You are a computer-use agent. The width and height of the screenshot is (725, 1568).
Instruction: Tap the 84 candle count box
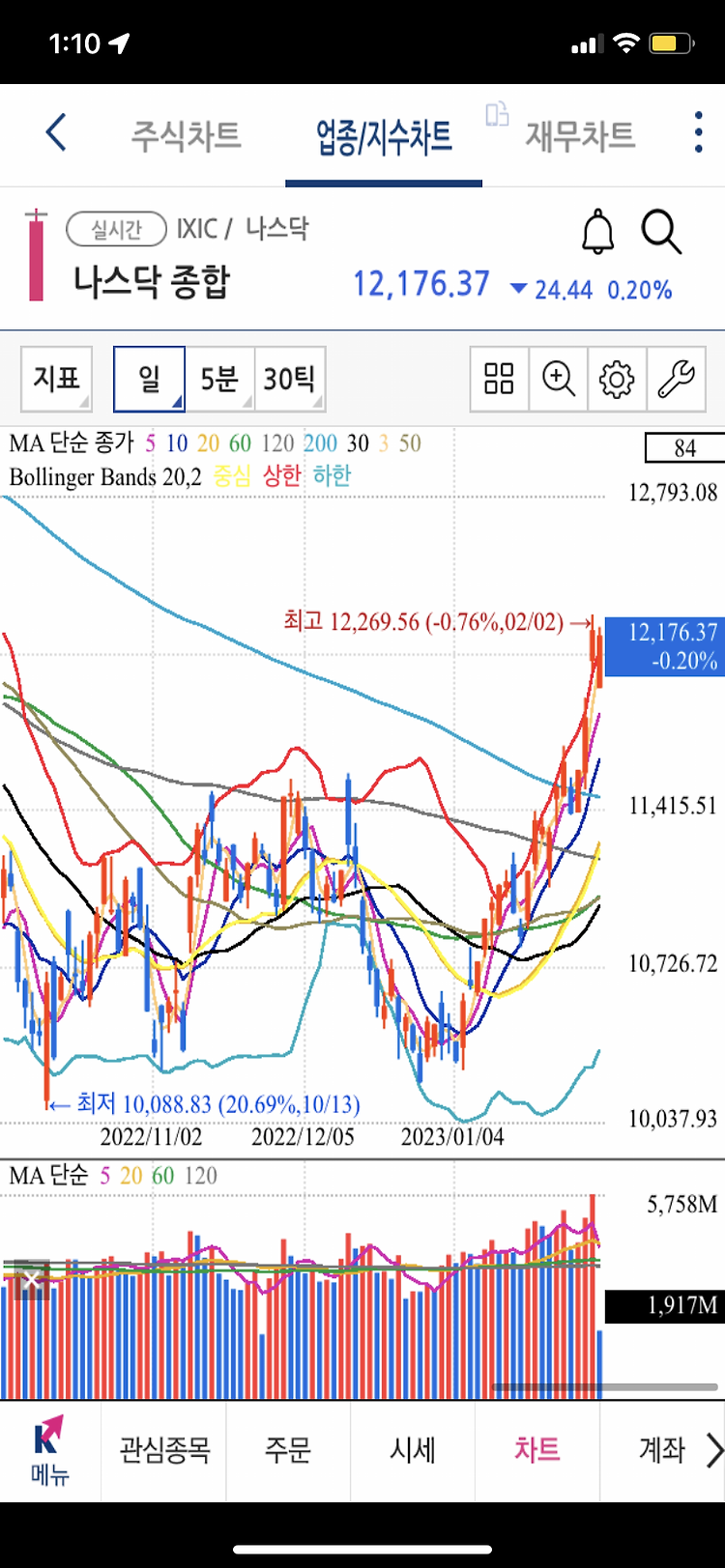685,447
